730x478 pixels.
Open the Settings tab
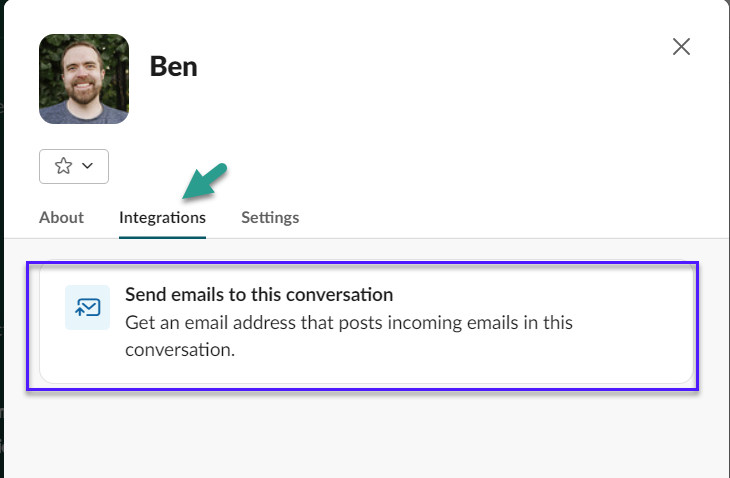[270, 217]
